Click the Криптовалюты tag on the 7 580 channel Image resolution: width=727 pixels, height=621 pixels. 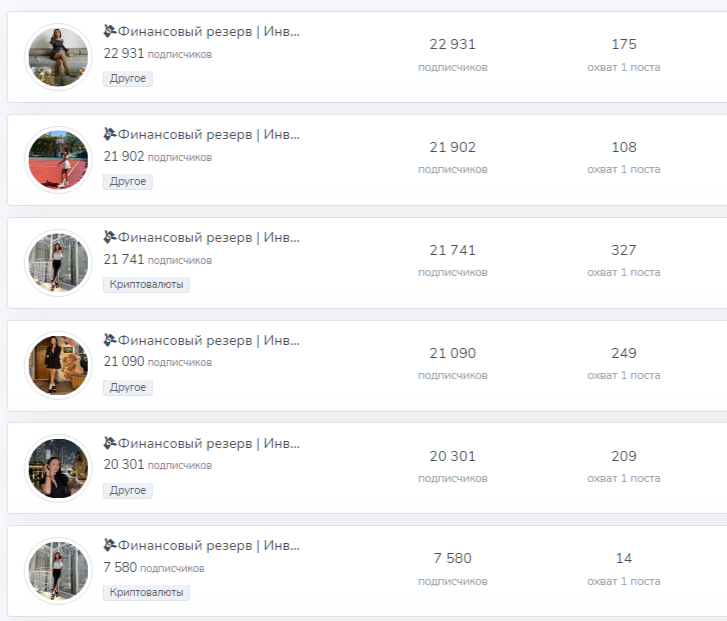(x=146, y=593)
